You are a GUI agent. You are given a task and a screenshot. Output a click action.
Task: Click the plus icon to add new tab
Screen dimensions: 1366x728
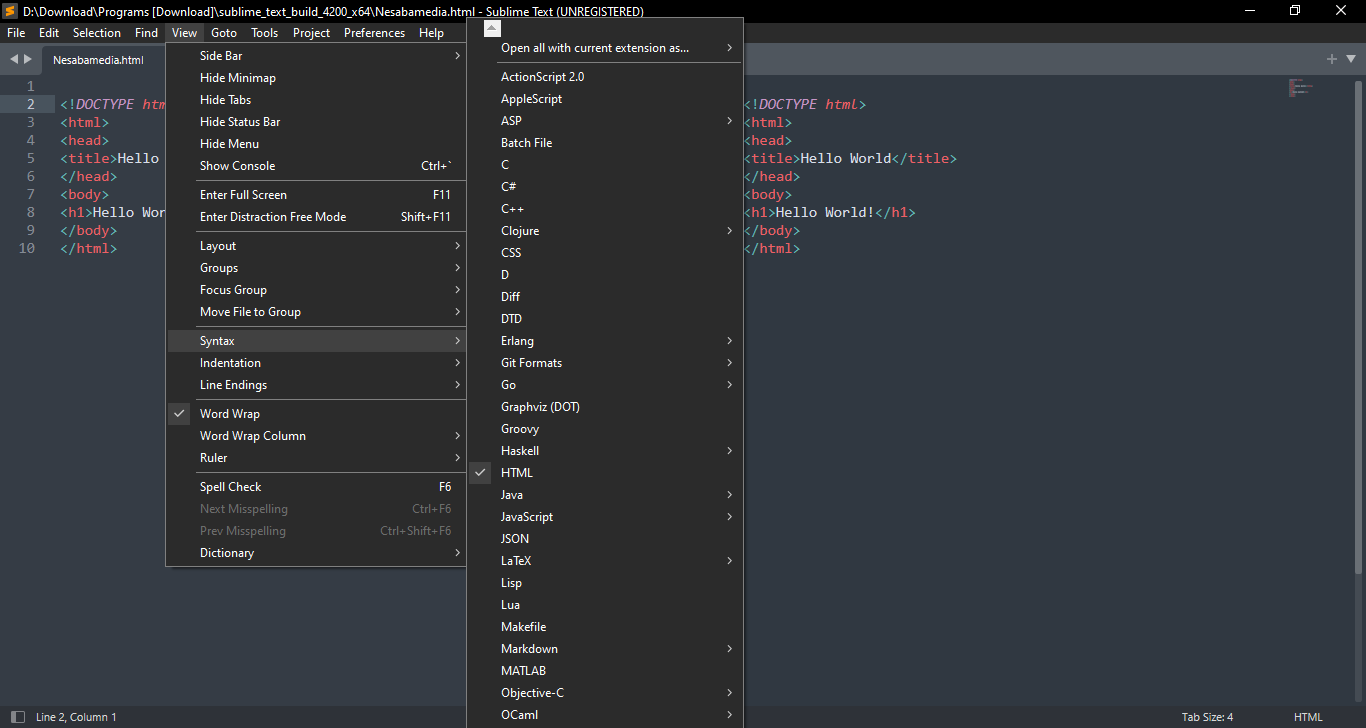(1331, 59)
